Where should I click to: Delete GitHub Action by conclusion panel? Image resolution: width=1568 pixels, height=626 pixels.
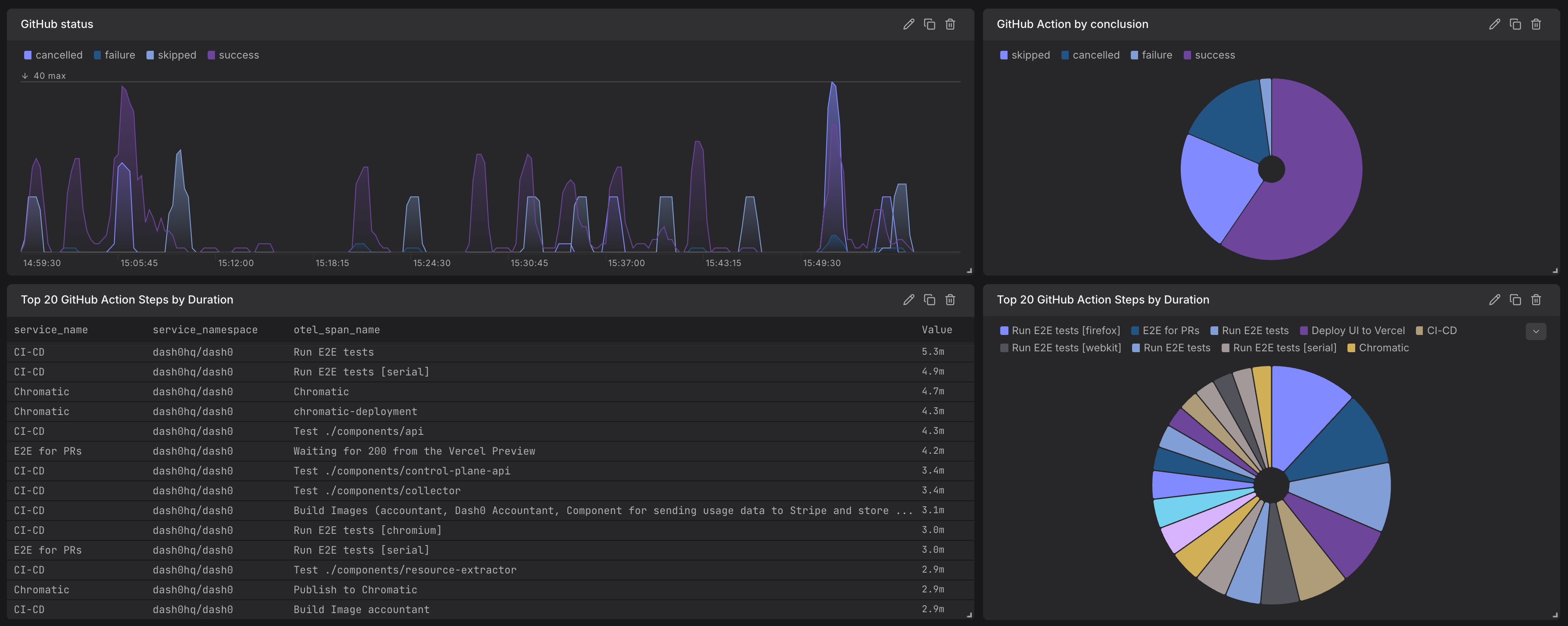1537,25
